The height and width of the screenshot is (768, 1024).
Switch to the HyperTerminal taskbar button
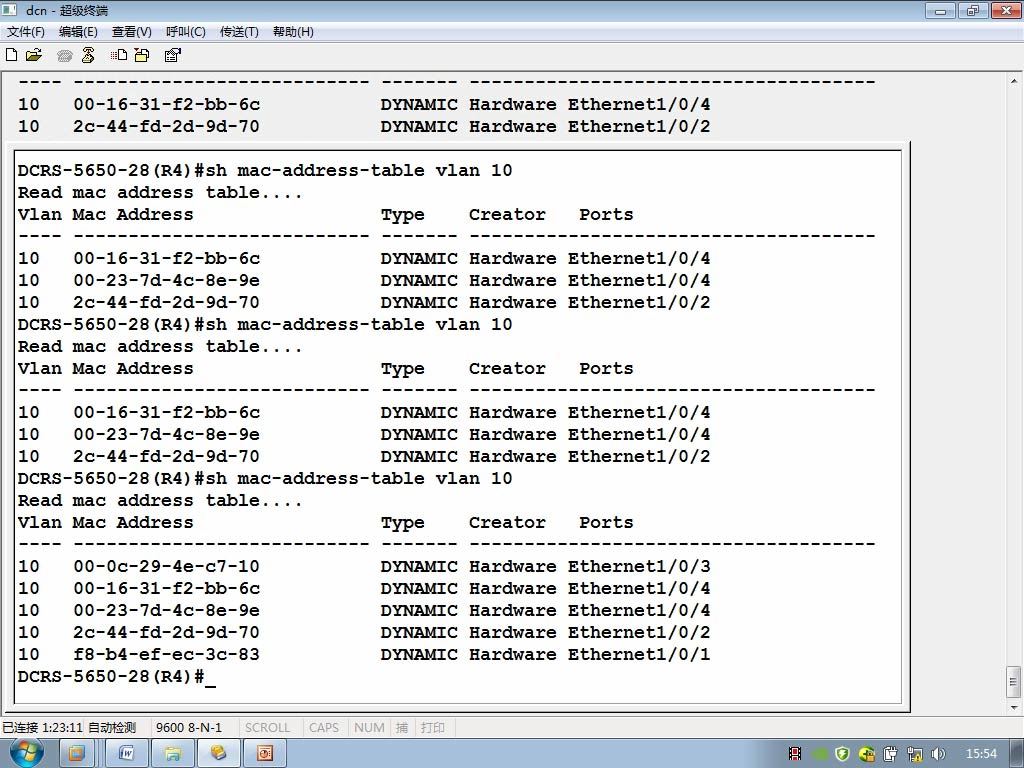pyautogui.click(x=218, y=754)
